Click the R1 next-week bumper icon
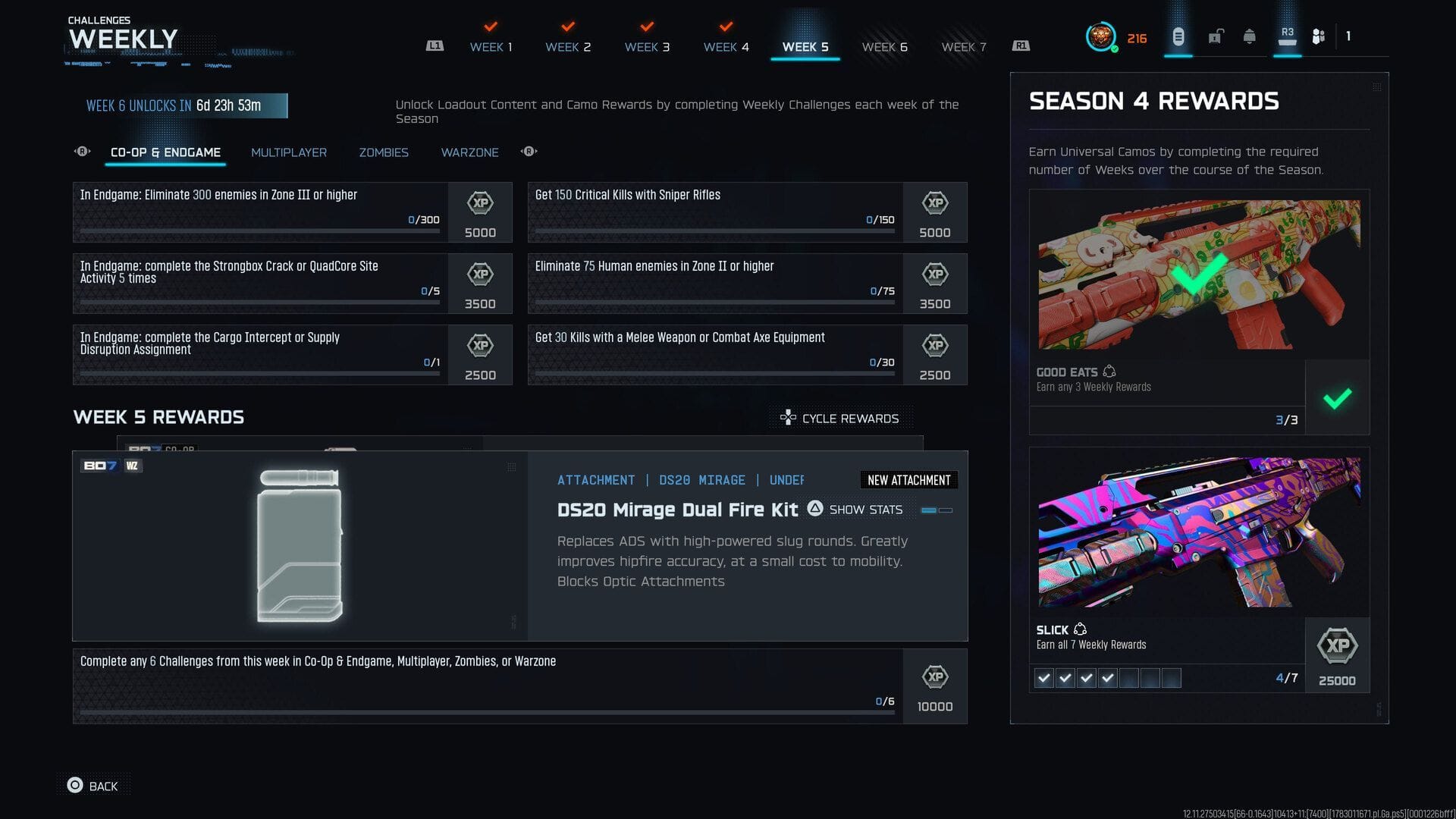The width and height of the screenshot is (1456, 819). pos(1021,46)
